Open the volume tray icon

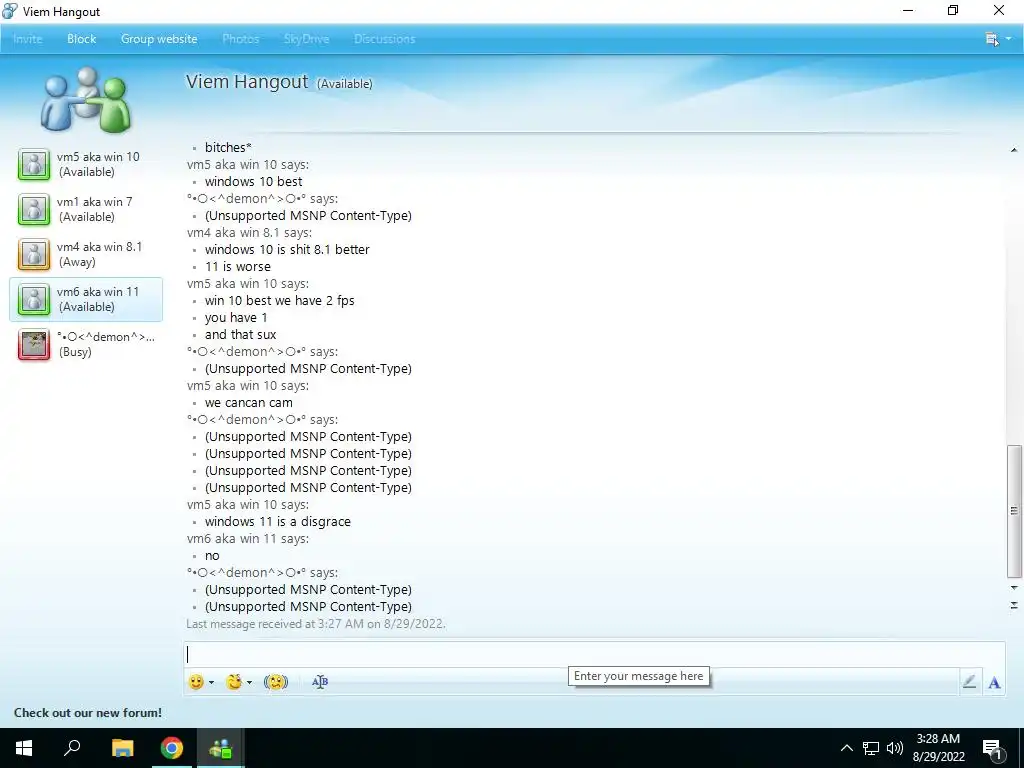coord(895,748)
